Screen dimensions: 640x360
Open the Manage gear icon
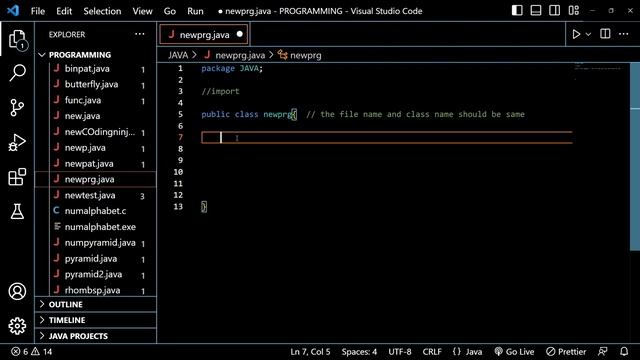tap(17, 326)
